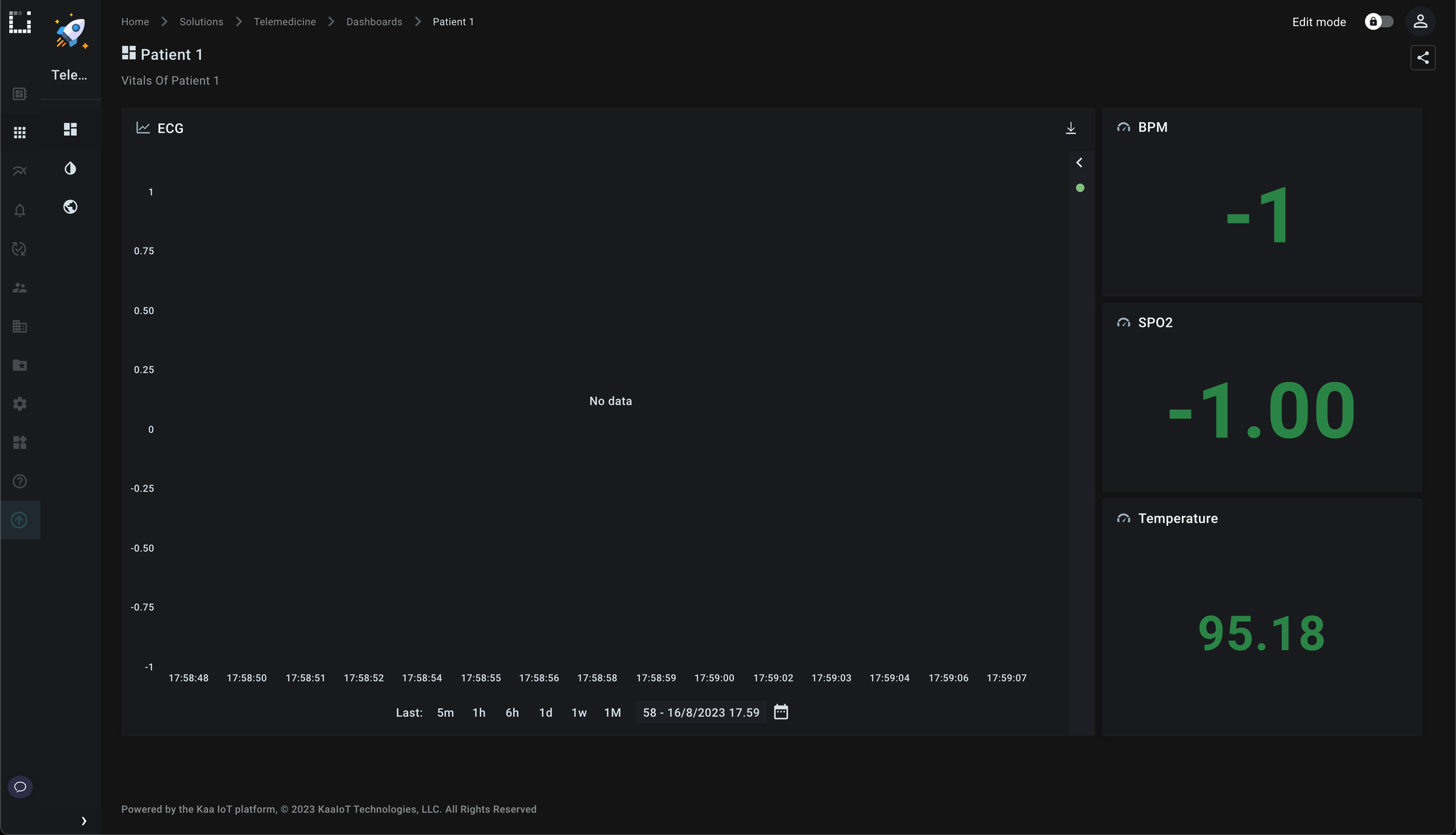Go to Dashboards breadcrumb
Viewport: 1456px width, 835px height.
374,22
